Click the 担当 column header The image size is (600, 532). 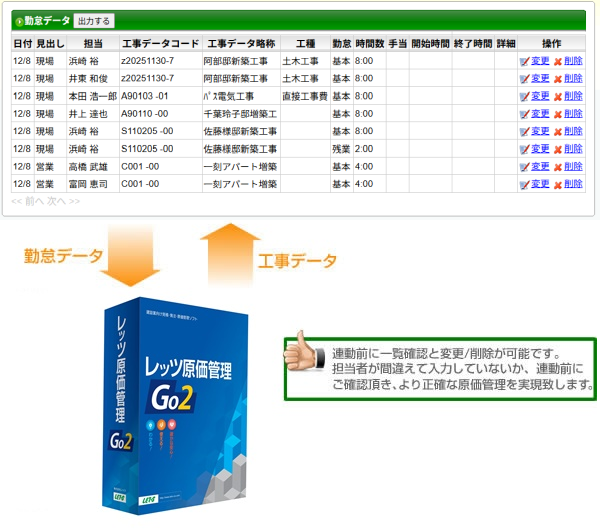click(x=92, y=44)
